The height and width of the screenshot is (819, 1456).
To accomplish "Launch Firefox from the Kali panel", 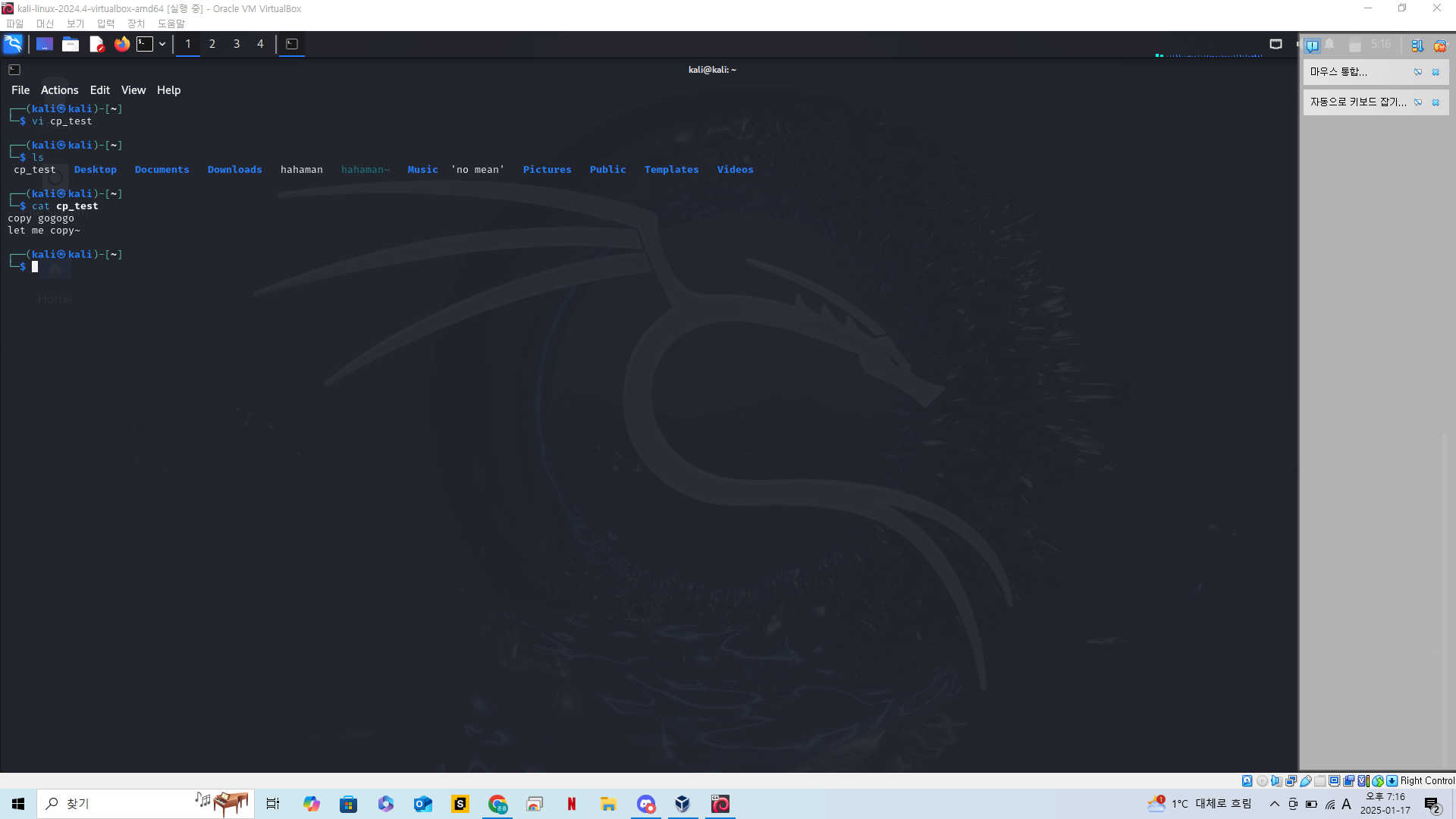I will click(122, 44).
